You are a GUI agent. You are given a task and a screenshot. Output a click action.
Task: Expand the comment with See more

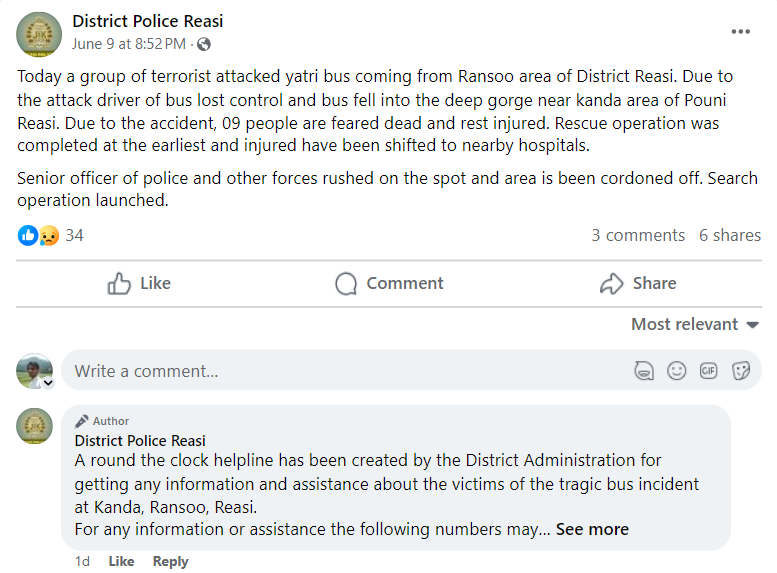click(592, 529)
